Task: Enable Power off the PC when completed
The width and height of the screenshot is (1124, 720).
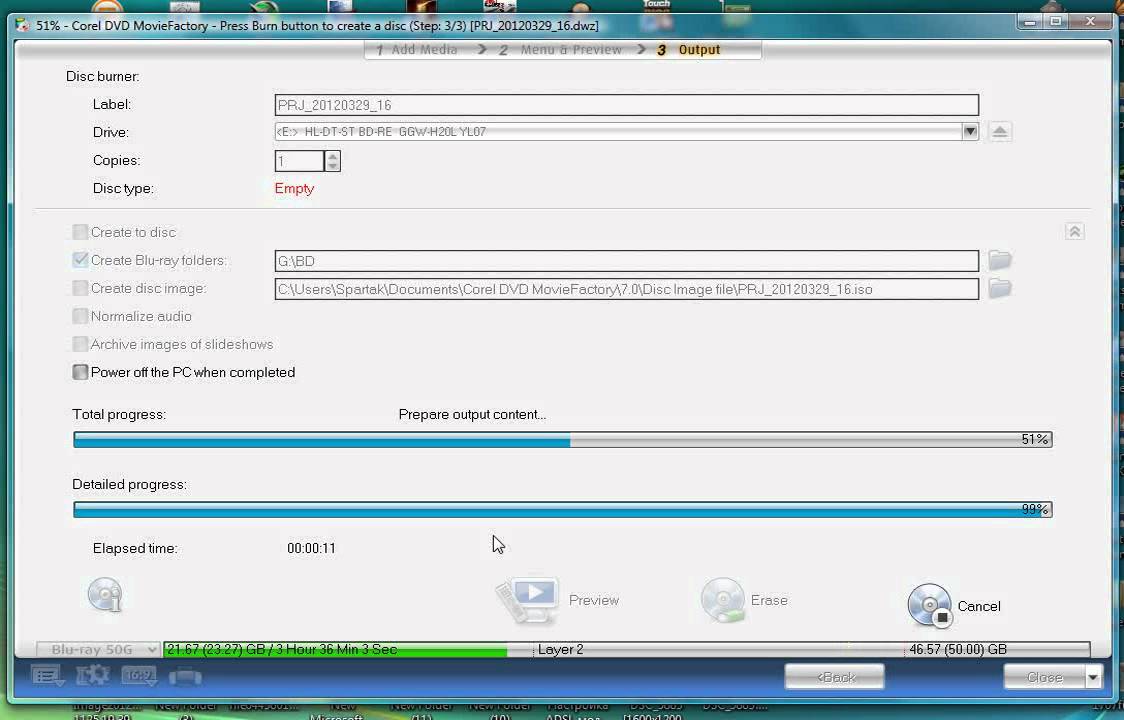Action: coord(80,371)
